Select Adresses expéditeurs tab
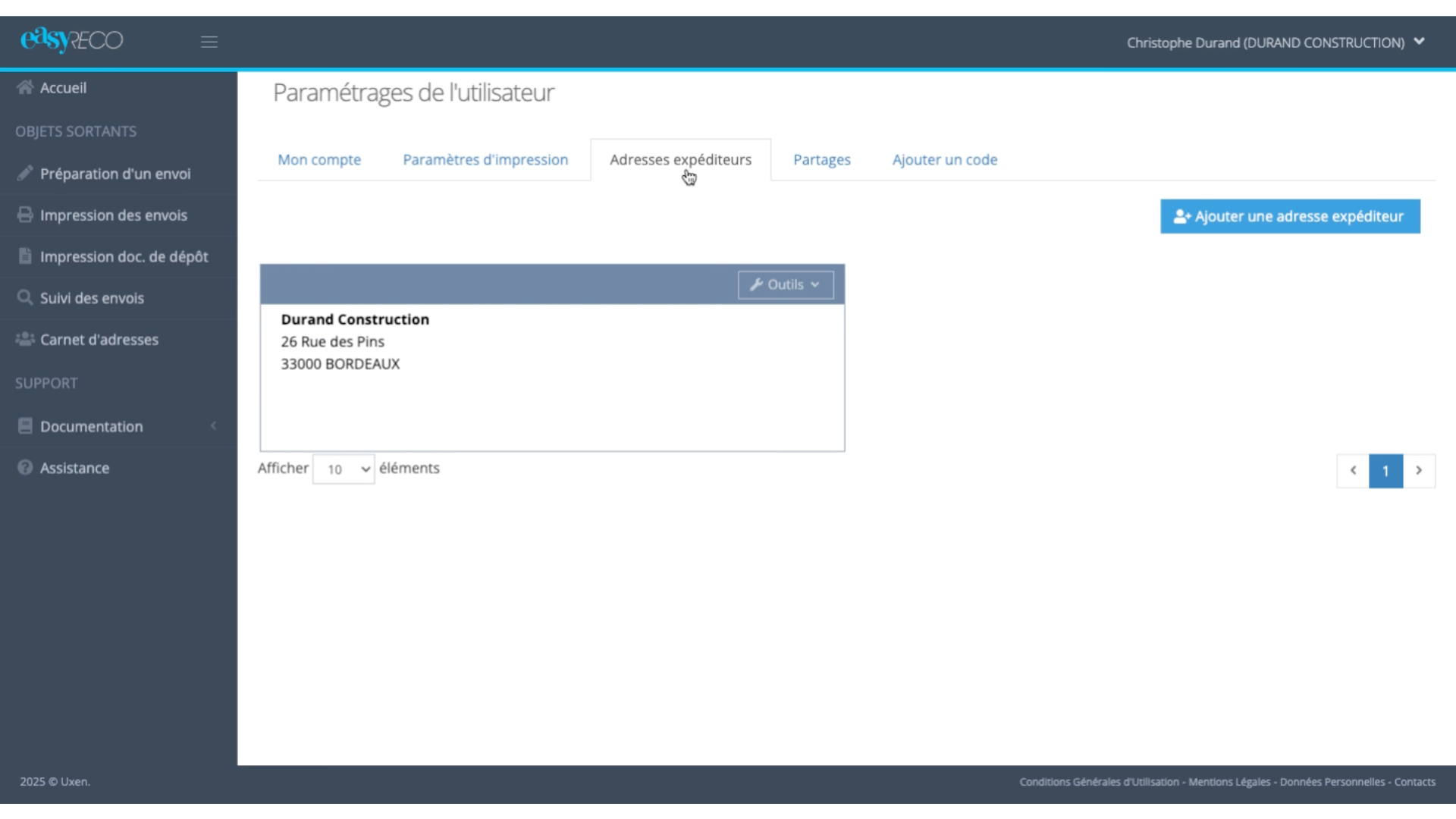 pyautogui.click(x=680, y=160)
